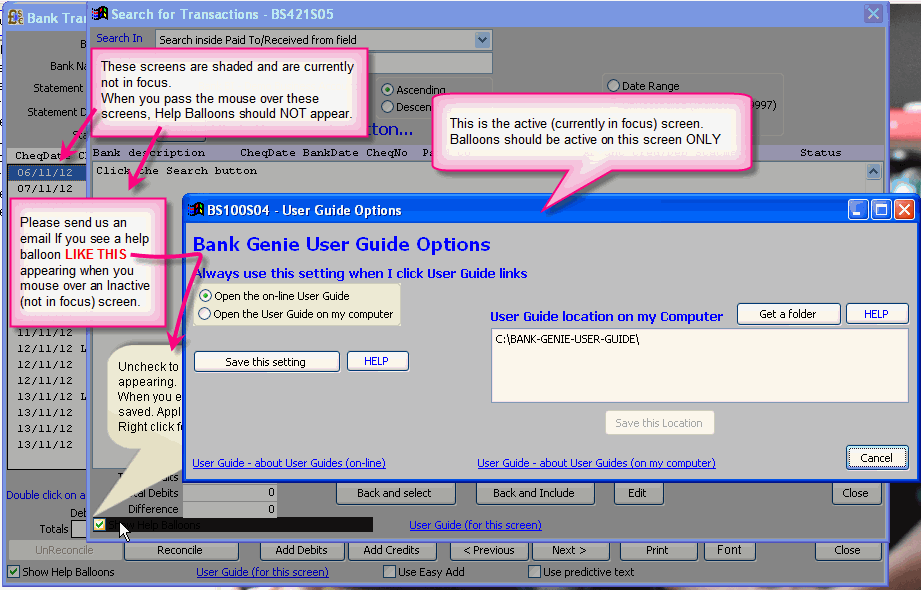This screenshot has width=921, height=590.
Task: Click in the User Guide location path field
Action: pos(699,365)
